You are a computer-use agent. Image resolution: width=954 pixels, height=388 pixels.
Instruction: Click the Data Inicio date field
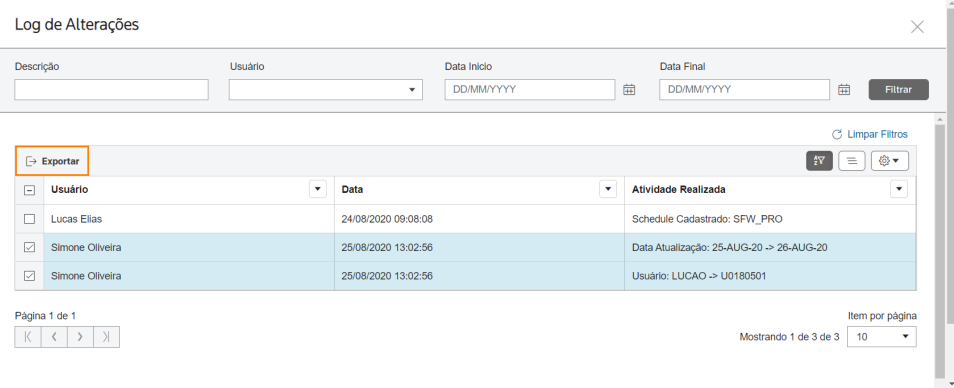click(530, 89)
